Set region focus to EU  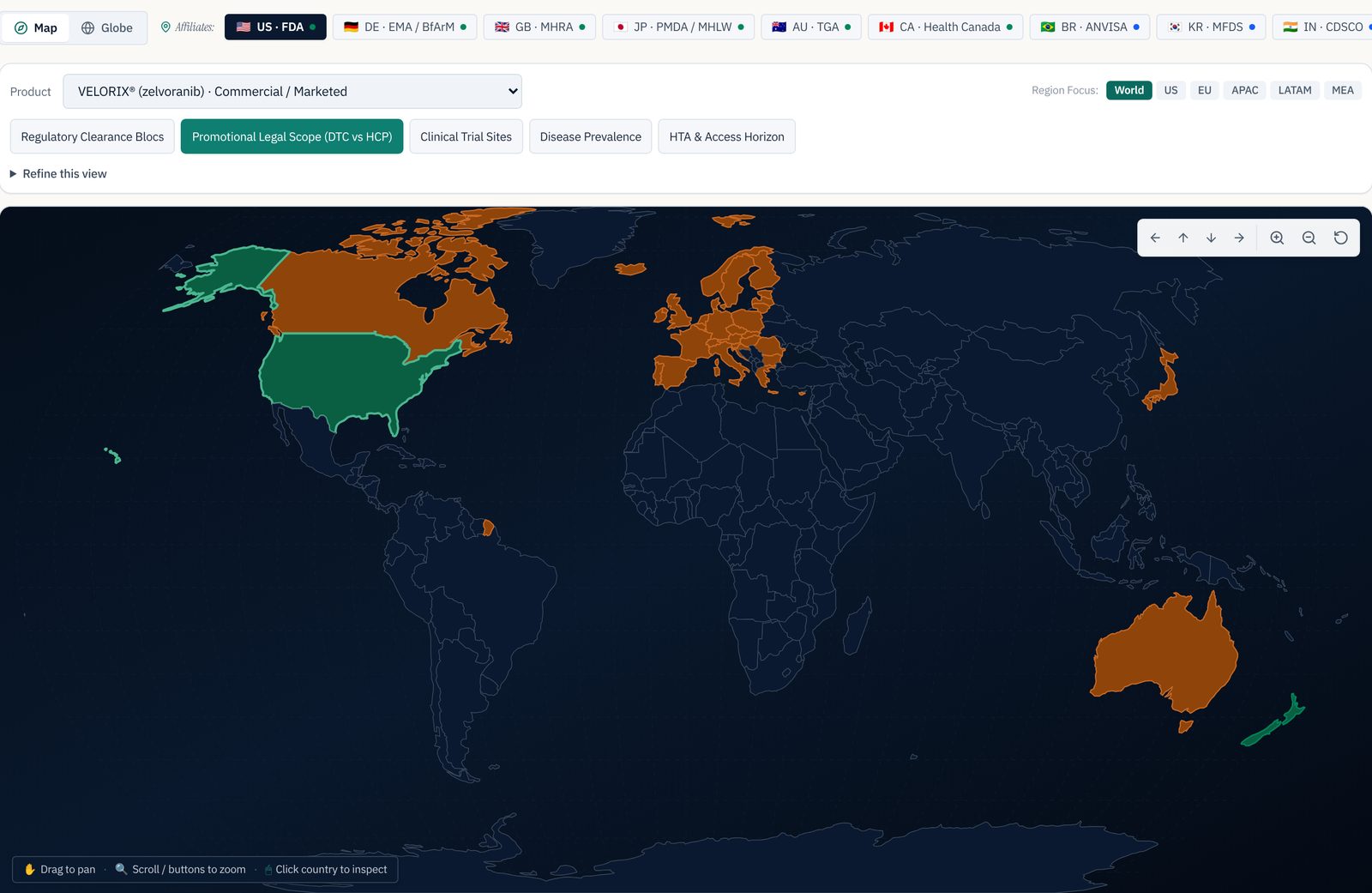pos(1204,90)
